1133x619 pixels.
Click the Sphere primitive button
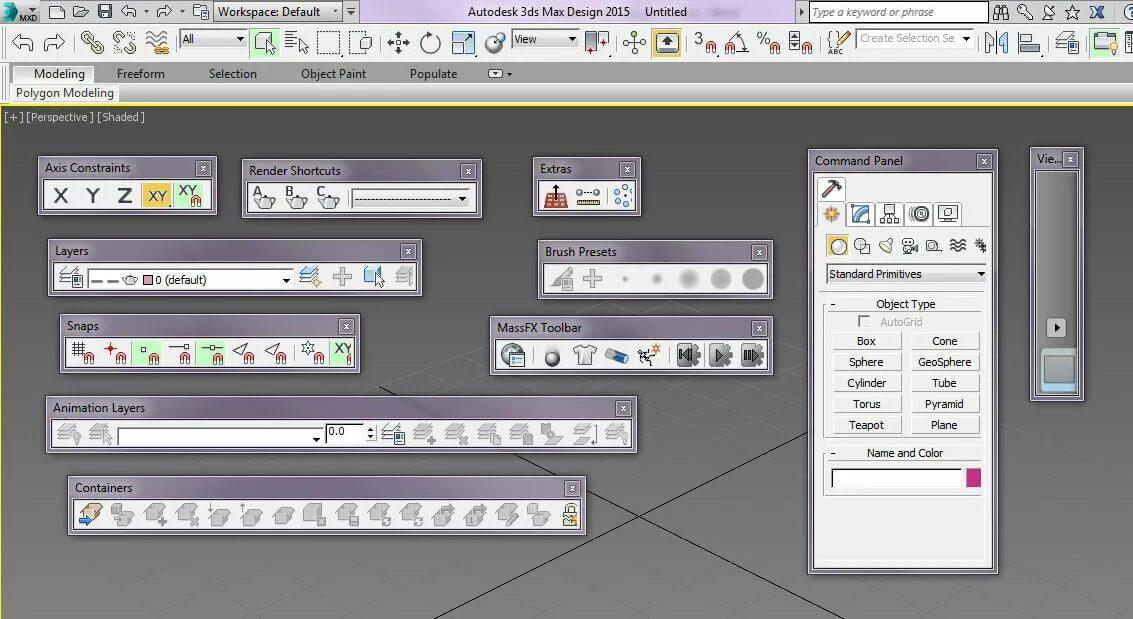tap(866, 362)
